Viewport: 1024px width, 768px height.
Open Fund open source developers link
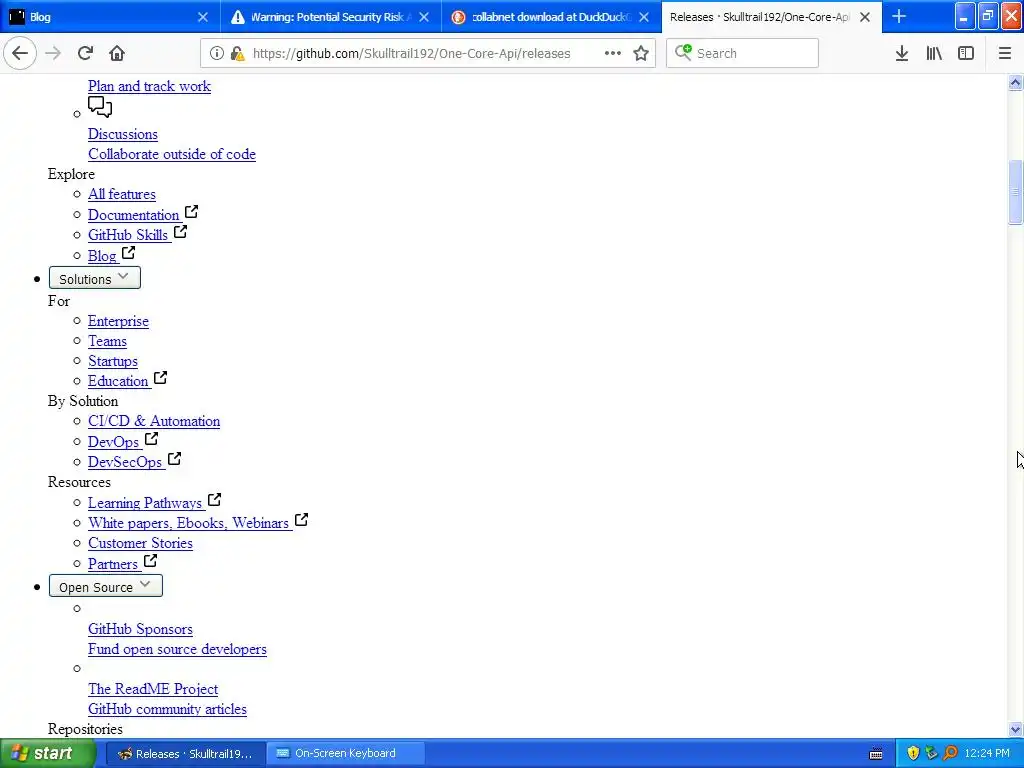(x=178, y=649)
